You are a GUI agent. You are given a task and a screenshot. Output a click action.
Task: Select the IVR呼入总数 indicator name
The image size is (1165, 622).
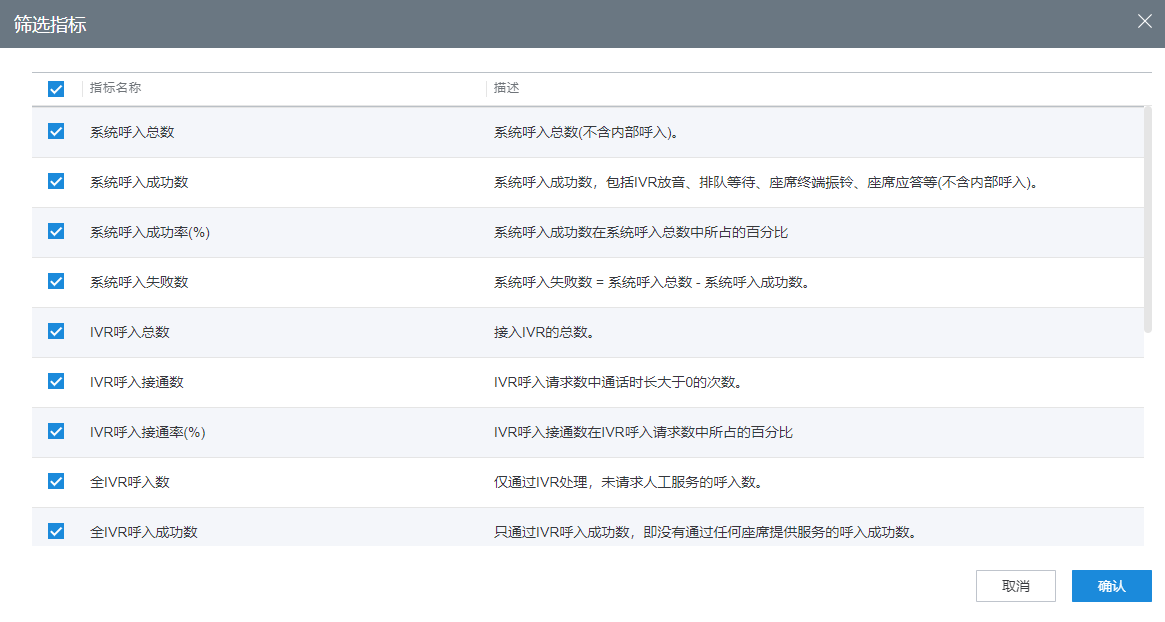[130, 332]
